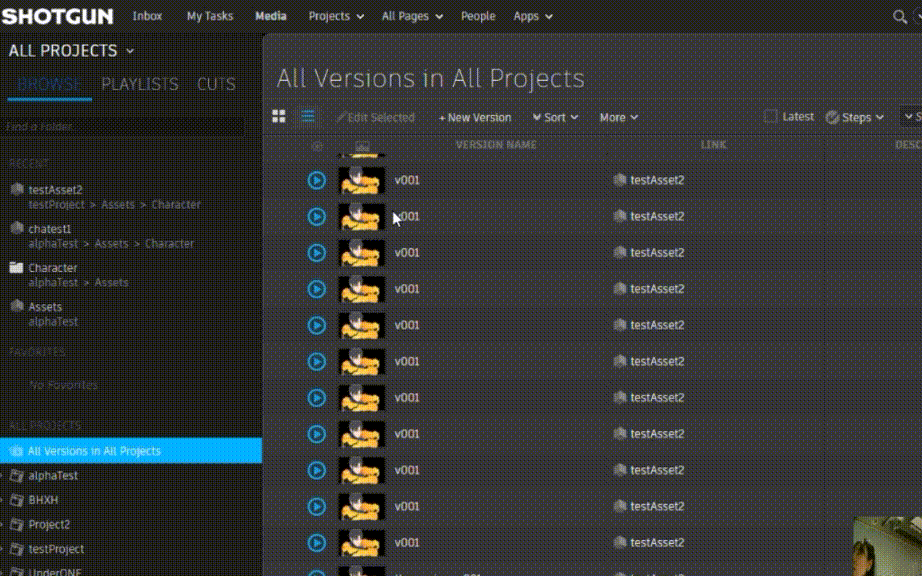Open the More dropdown menu
Image resolution: width=922 pixels, height=576 pixels.
click(618, 118)
